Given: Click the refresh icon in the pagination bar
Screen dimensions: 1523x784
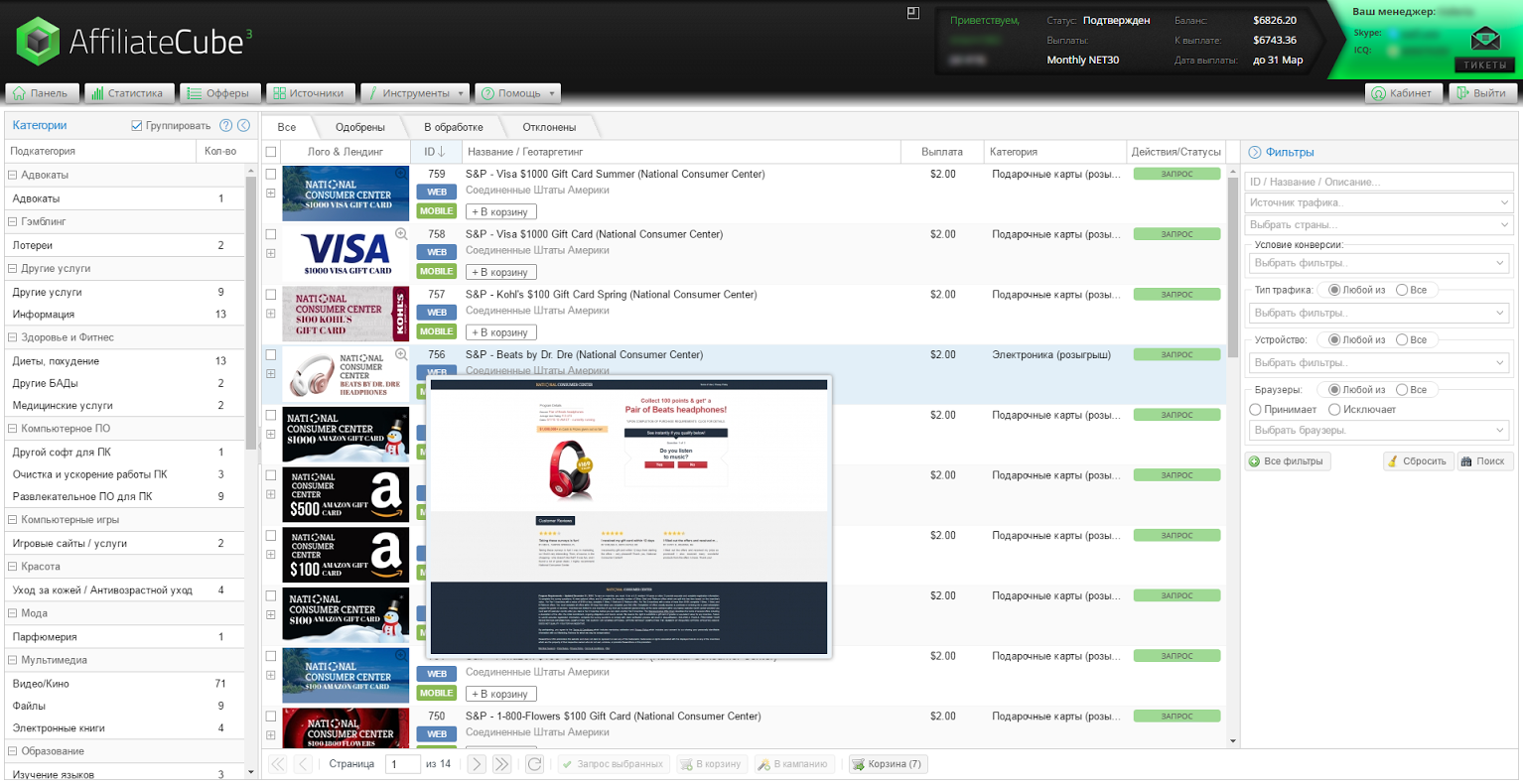Looking at the screenshot, I should click(534, 764).
